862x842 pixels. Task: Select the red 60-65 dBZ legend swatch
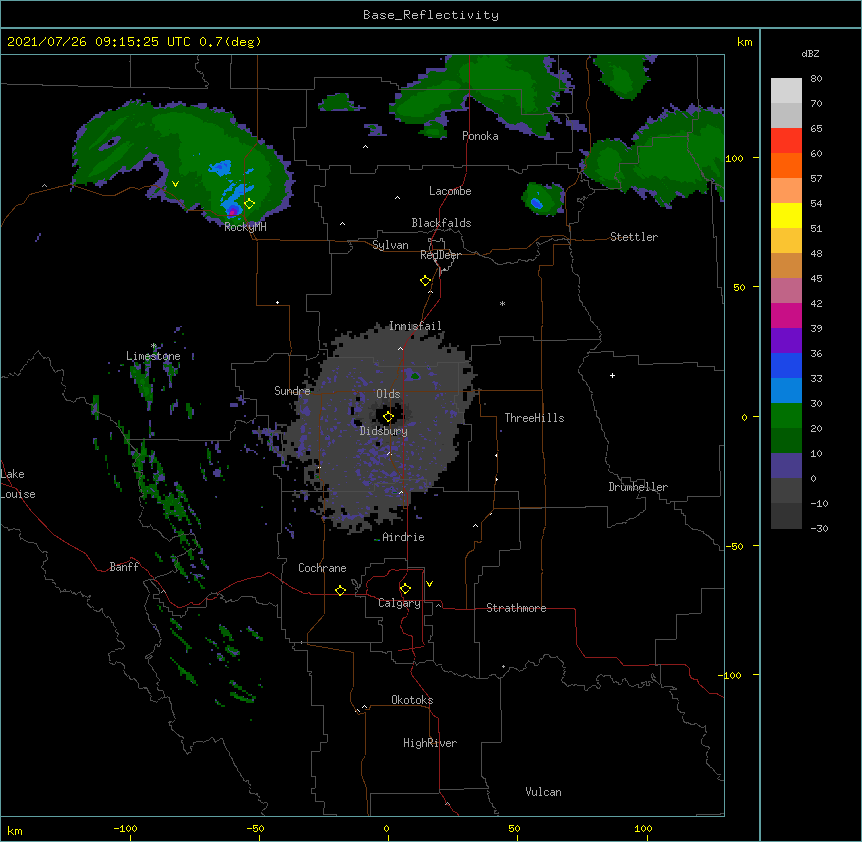click(786, 140)
